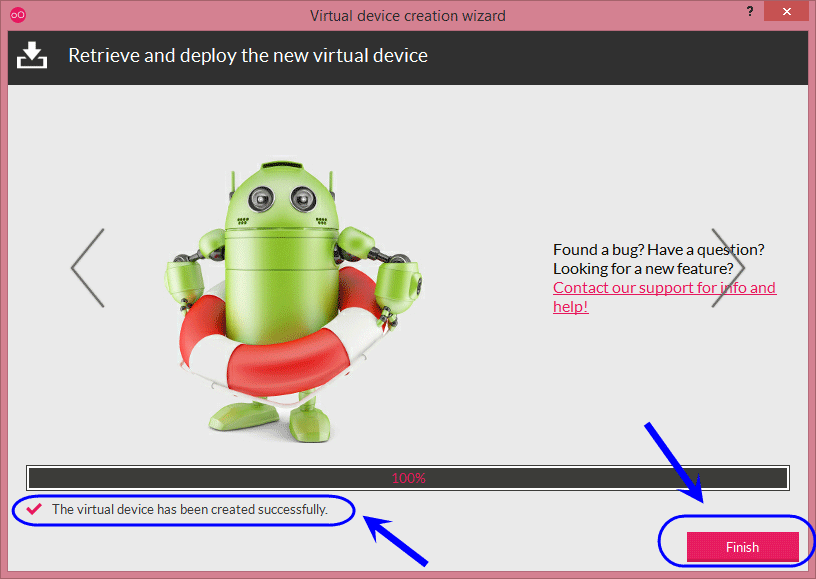Click the pink check mark icon

tap(34, 509)
